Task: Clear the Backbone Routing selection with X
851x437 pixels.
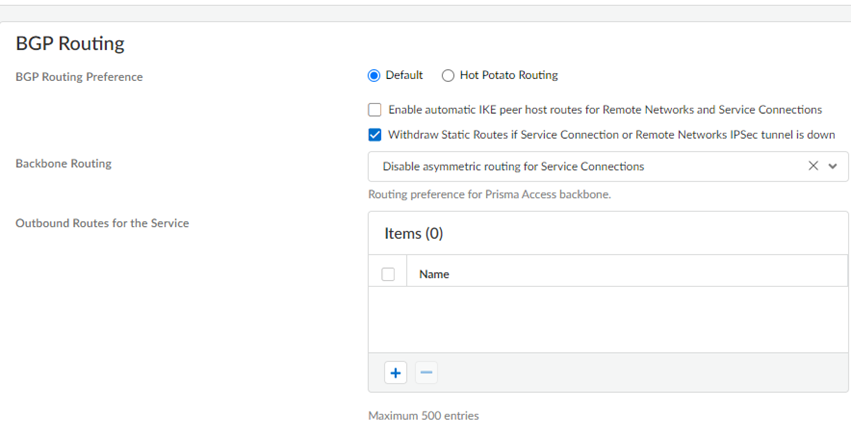Action: (813, 167)
